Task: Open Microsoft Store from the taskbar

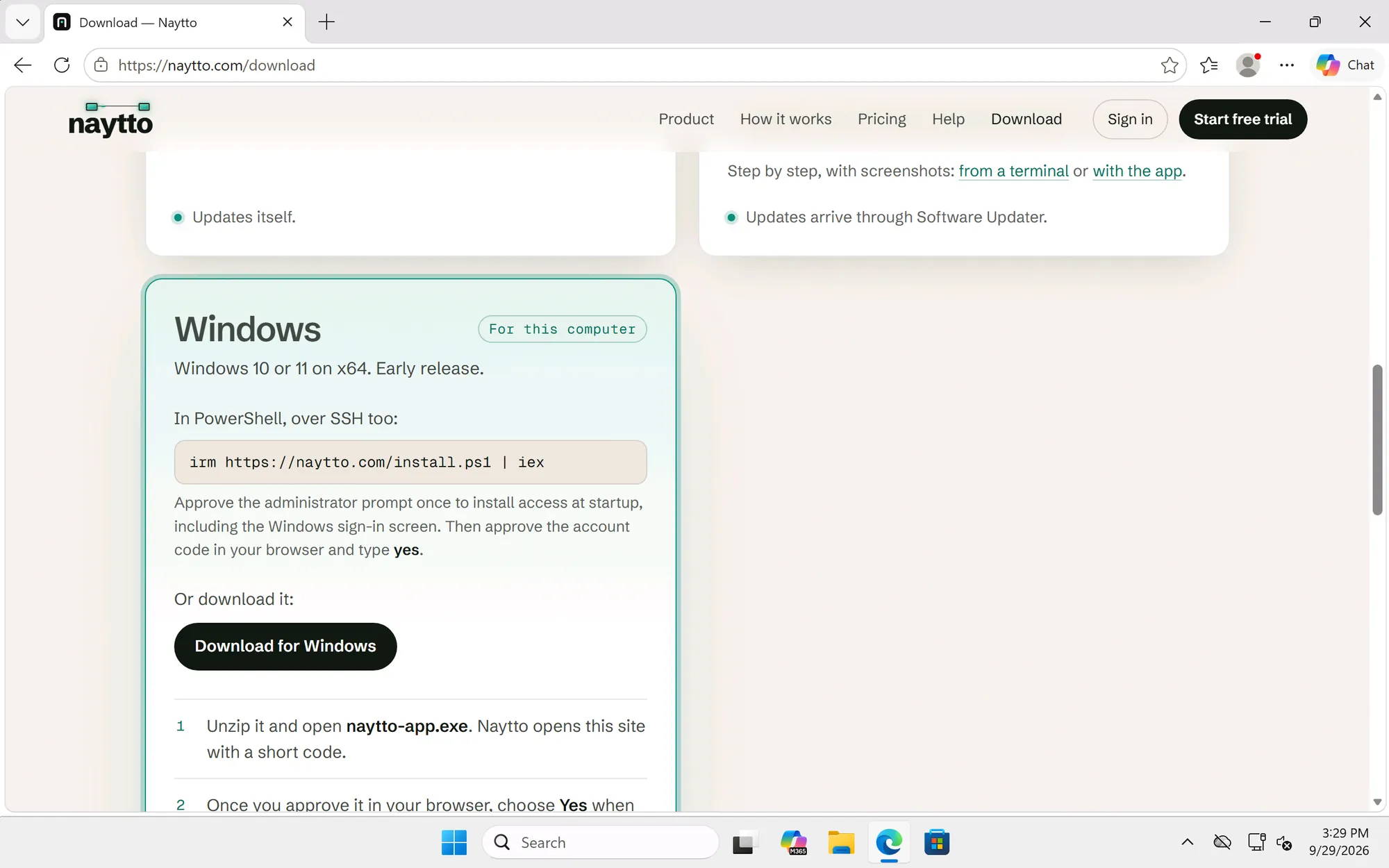Action: click(x=937, y=843)
